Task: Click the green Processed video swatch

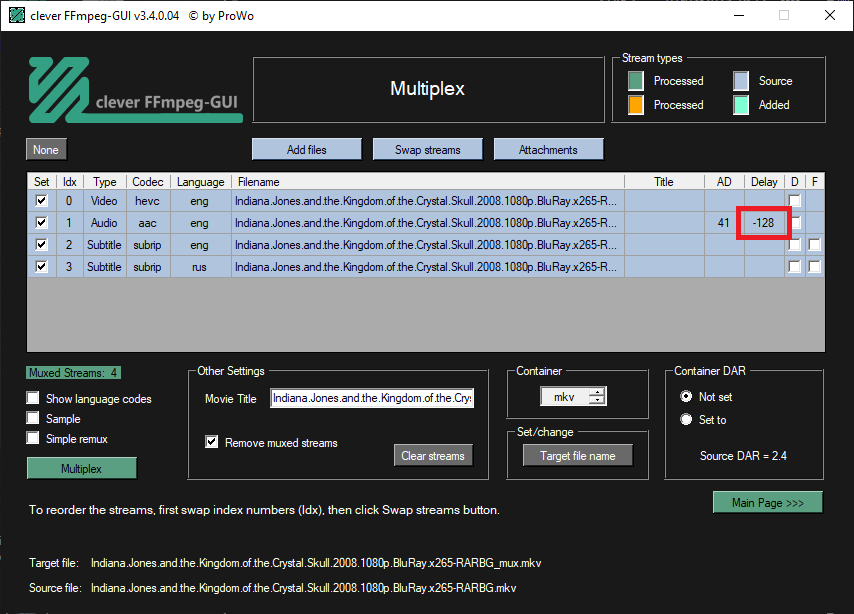Action: [635, 81]
